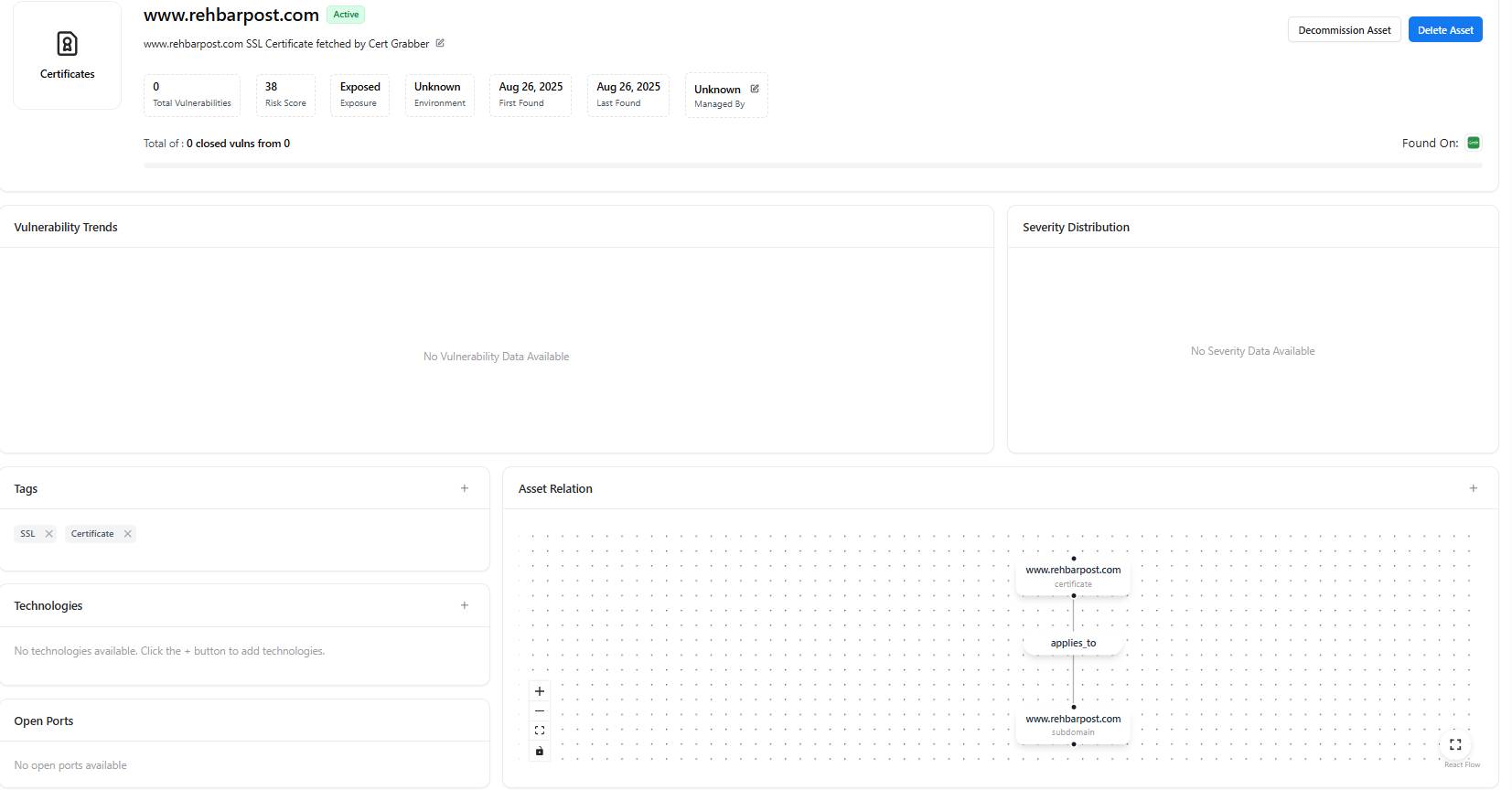Click 'No open ports available' text
This screenshot has width=1512, height=790.
[x=70, y=765]
